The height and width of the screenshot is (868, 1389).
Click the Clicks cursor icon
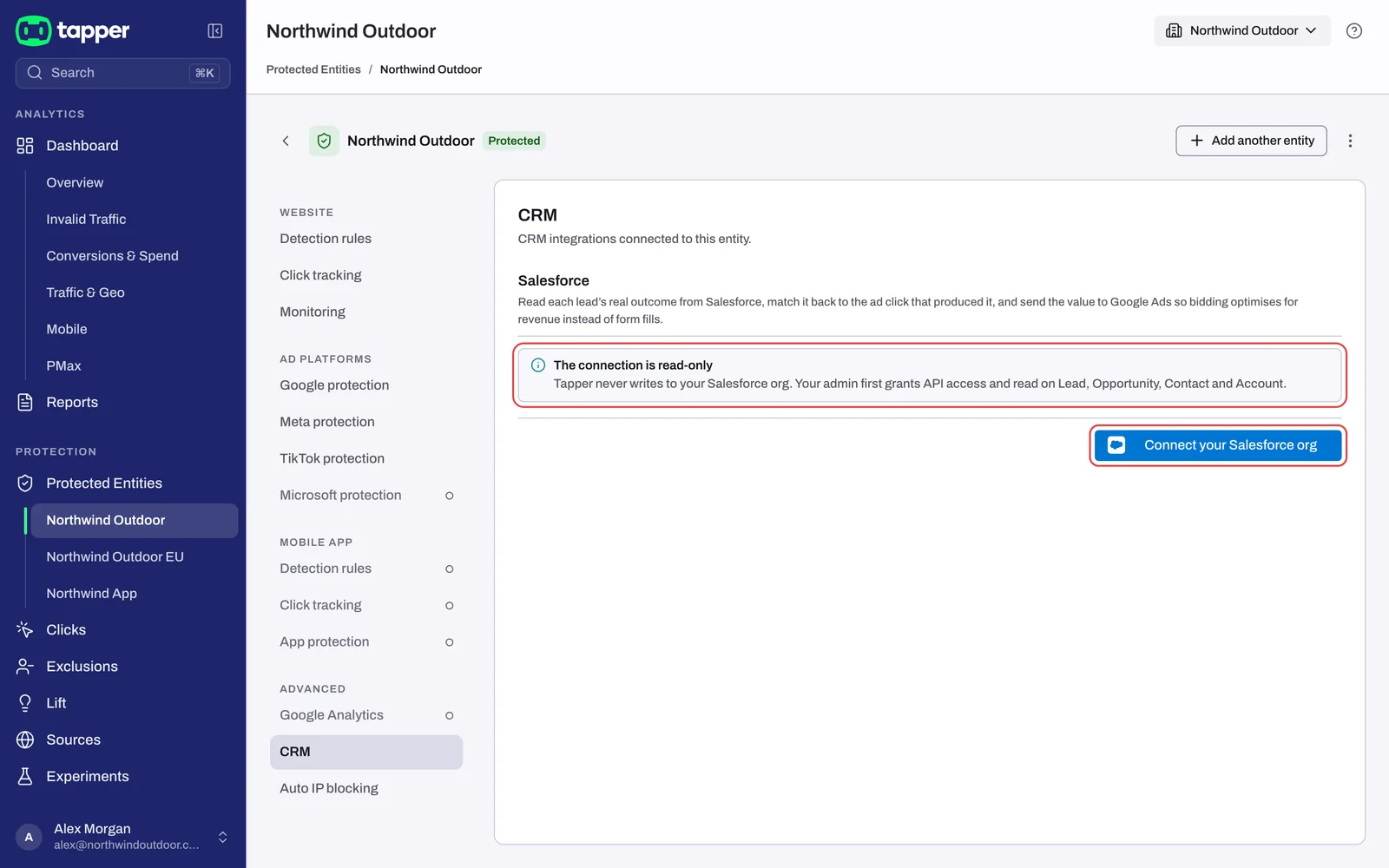click(25, 630)
